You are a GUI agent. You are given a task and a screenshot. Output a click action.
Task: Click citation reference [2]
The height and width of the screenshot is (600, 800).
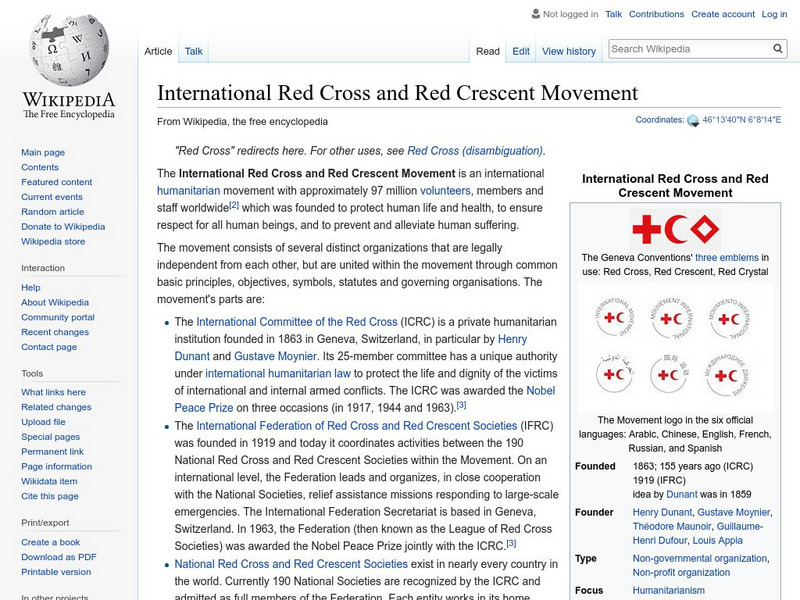point(234,205)
